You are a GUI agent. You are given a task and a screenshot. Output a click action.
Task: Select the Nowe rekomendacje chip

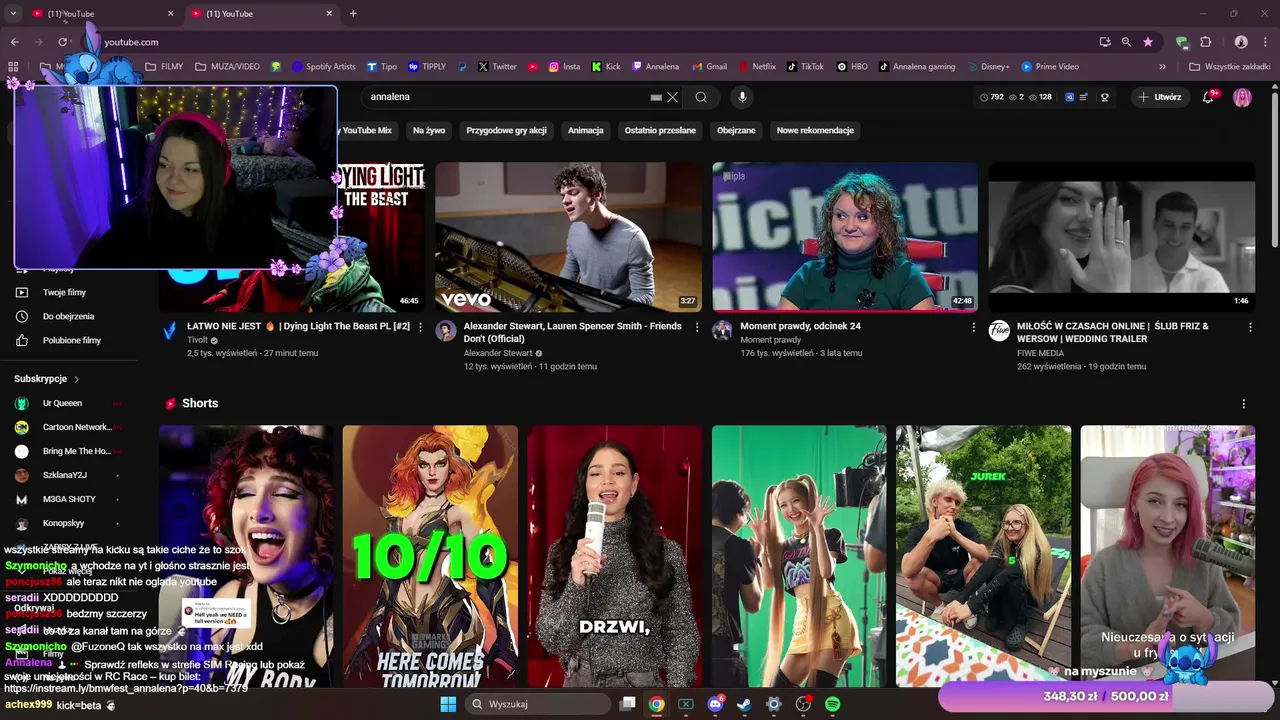pos(815,130)
